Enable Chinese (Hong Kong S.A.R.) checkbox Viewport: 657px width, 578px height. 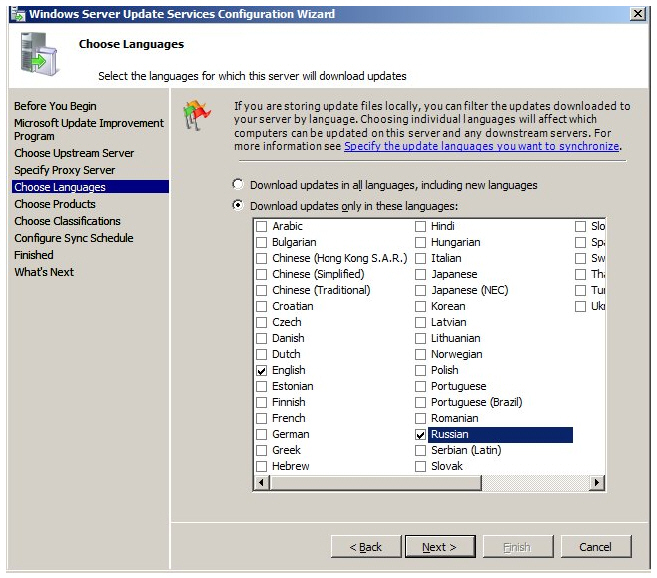[261, 258]
